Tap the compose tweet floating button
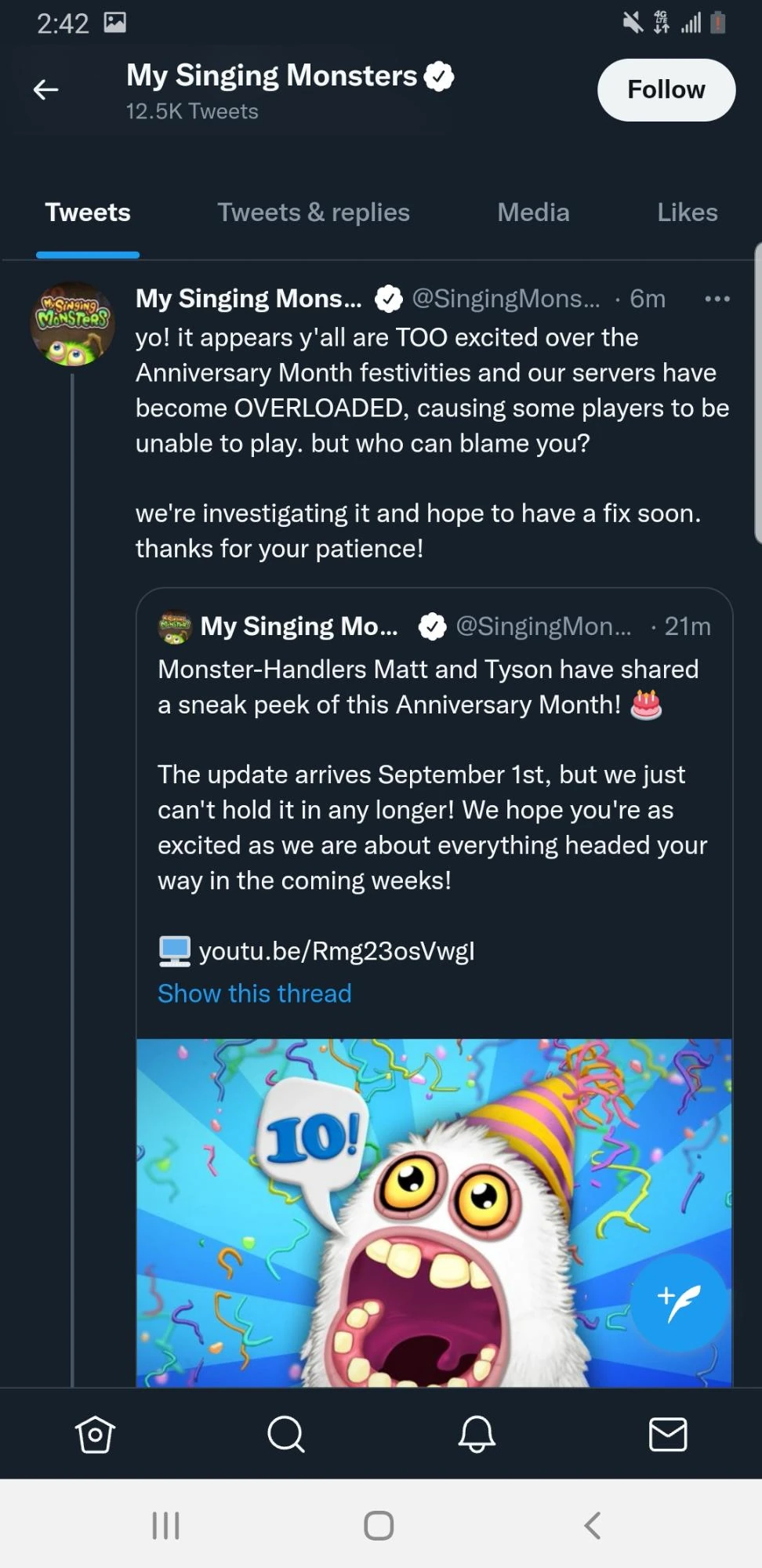 pyautogui.click(x=678, y=1301)
